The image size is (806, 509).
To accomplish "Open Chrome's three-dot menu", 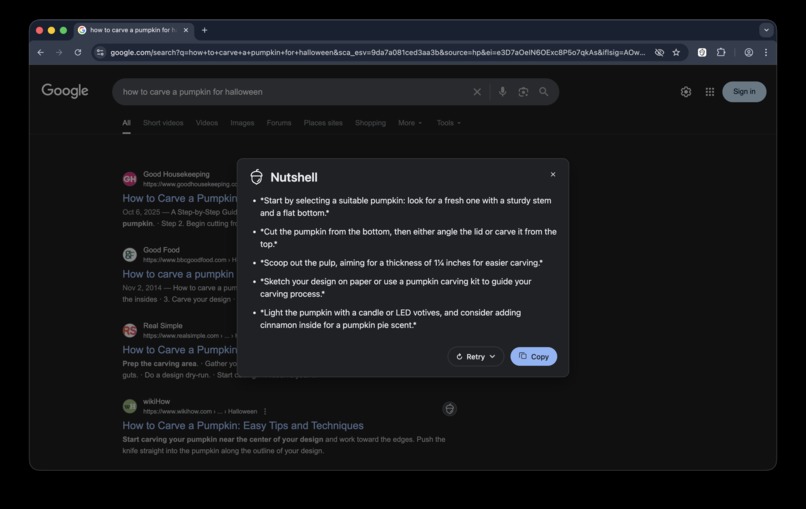I will pos(766,52).
